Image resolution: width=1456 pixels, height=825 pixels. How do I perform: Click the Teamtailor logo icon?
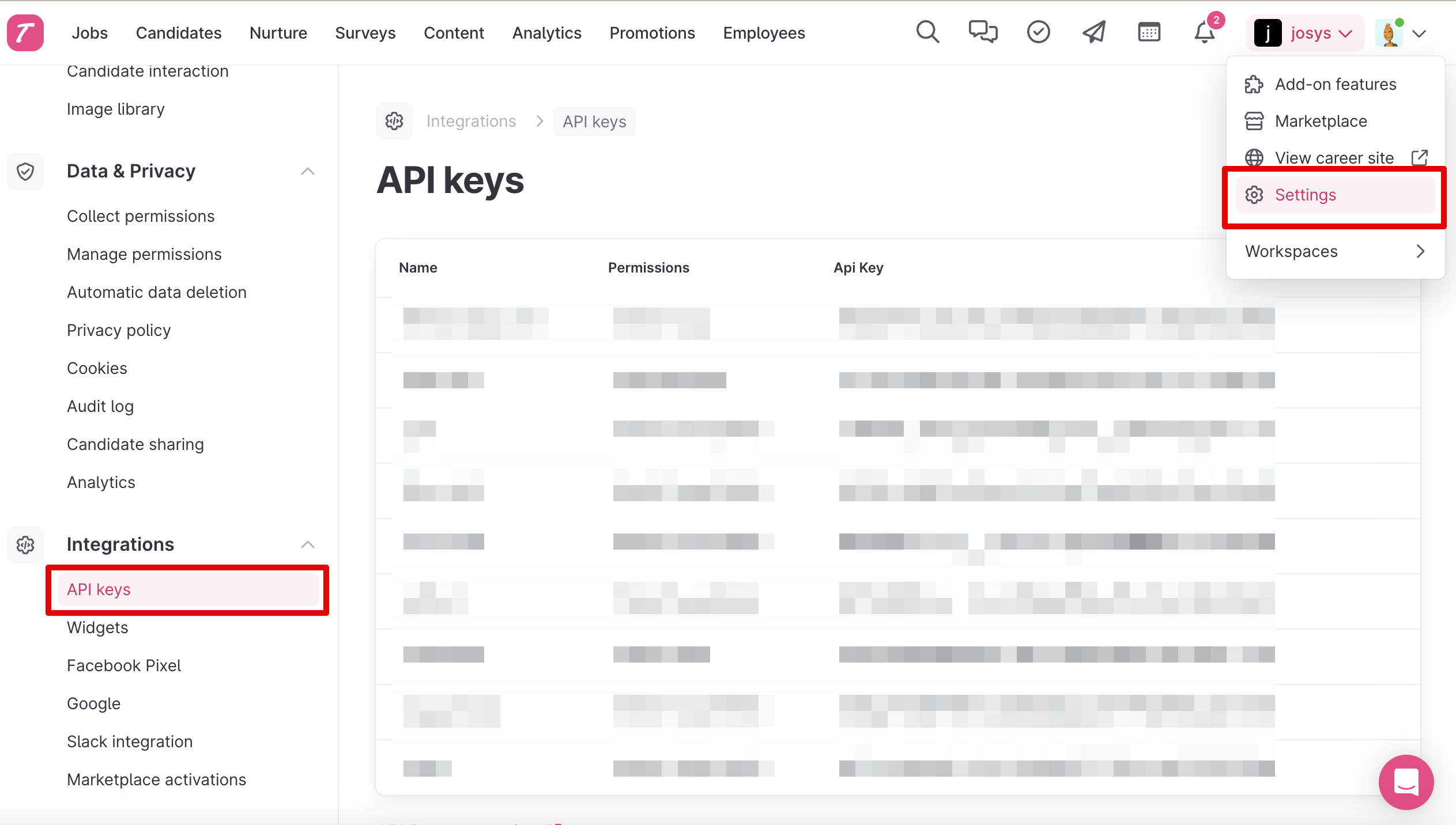point(25,33)
